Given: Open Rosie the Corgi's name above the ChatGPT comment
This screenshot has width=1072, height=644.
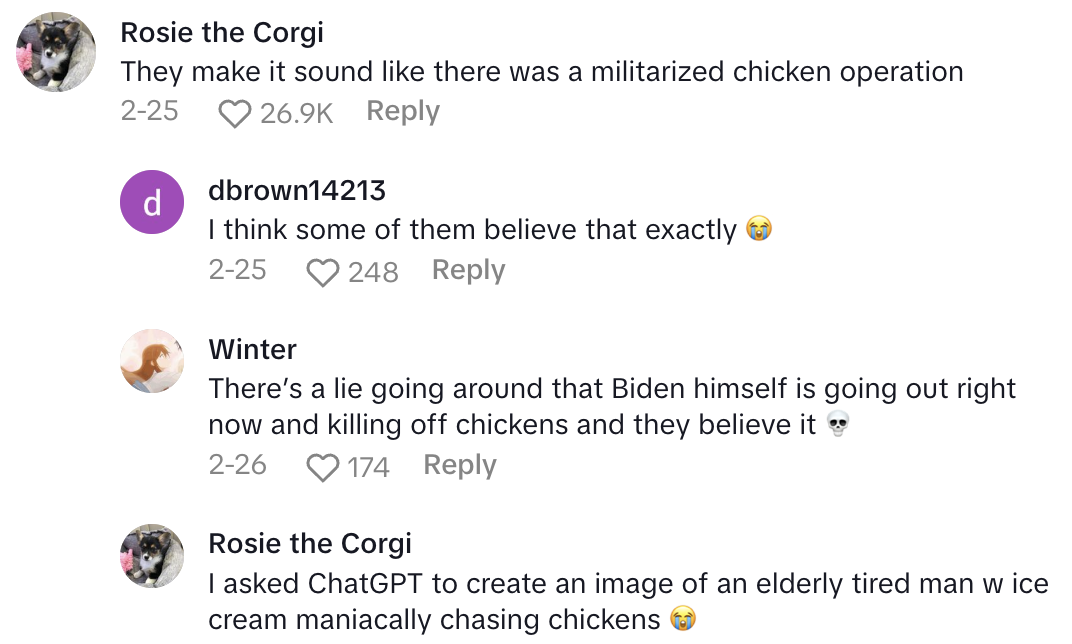Looking at the screenshot, I should click(310, 543).
